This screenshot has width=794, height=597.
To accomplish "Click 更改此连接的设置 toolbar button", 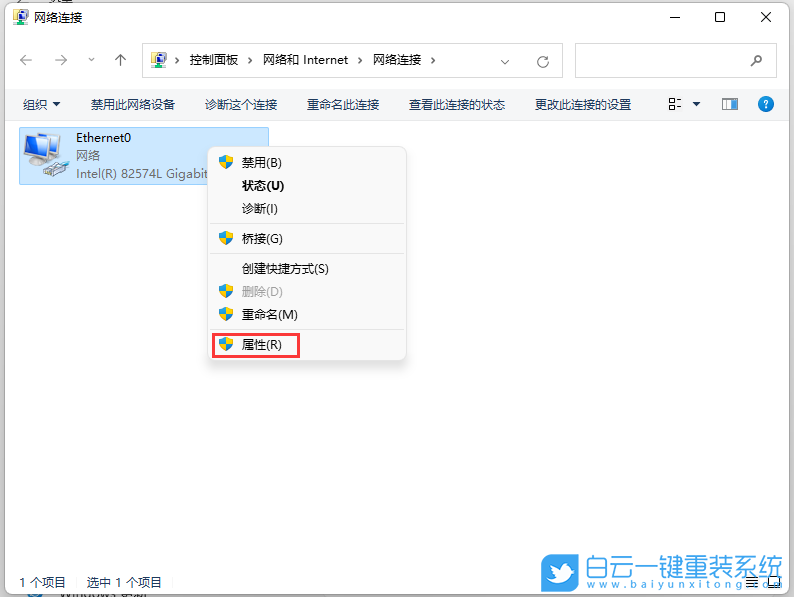I will click(583, 105).
